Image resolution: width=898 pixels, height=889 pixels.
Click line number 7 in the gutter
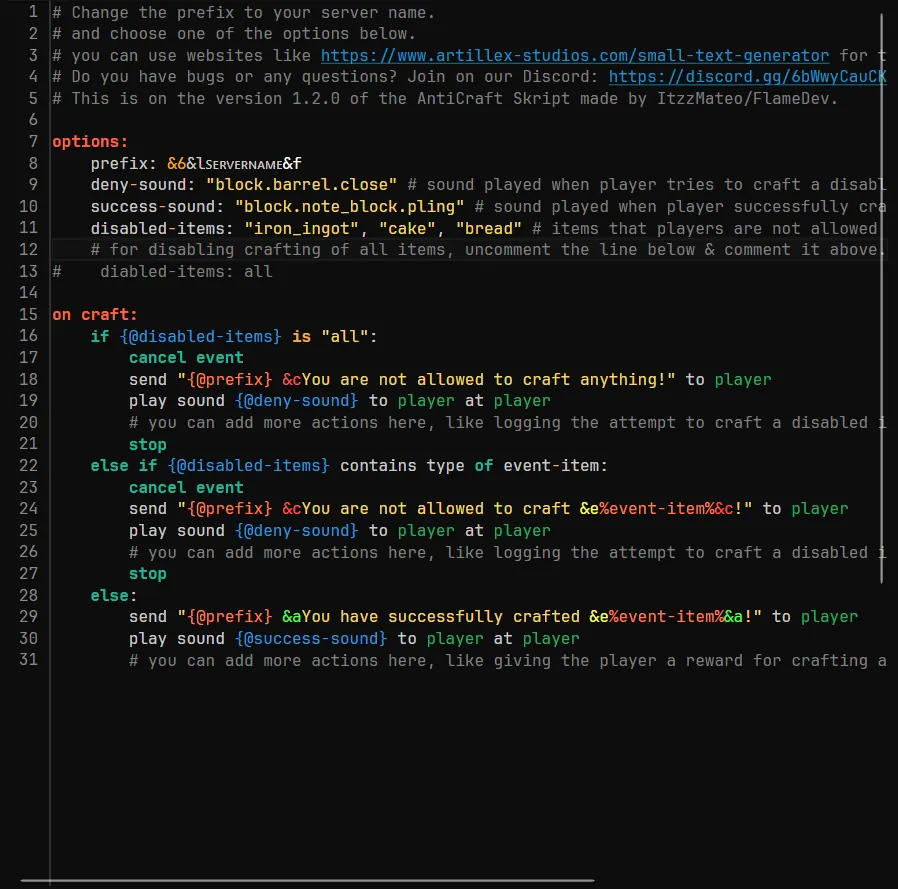coord(33,142)
